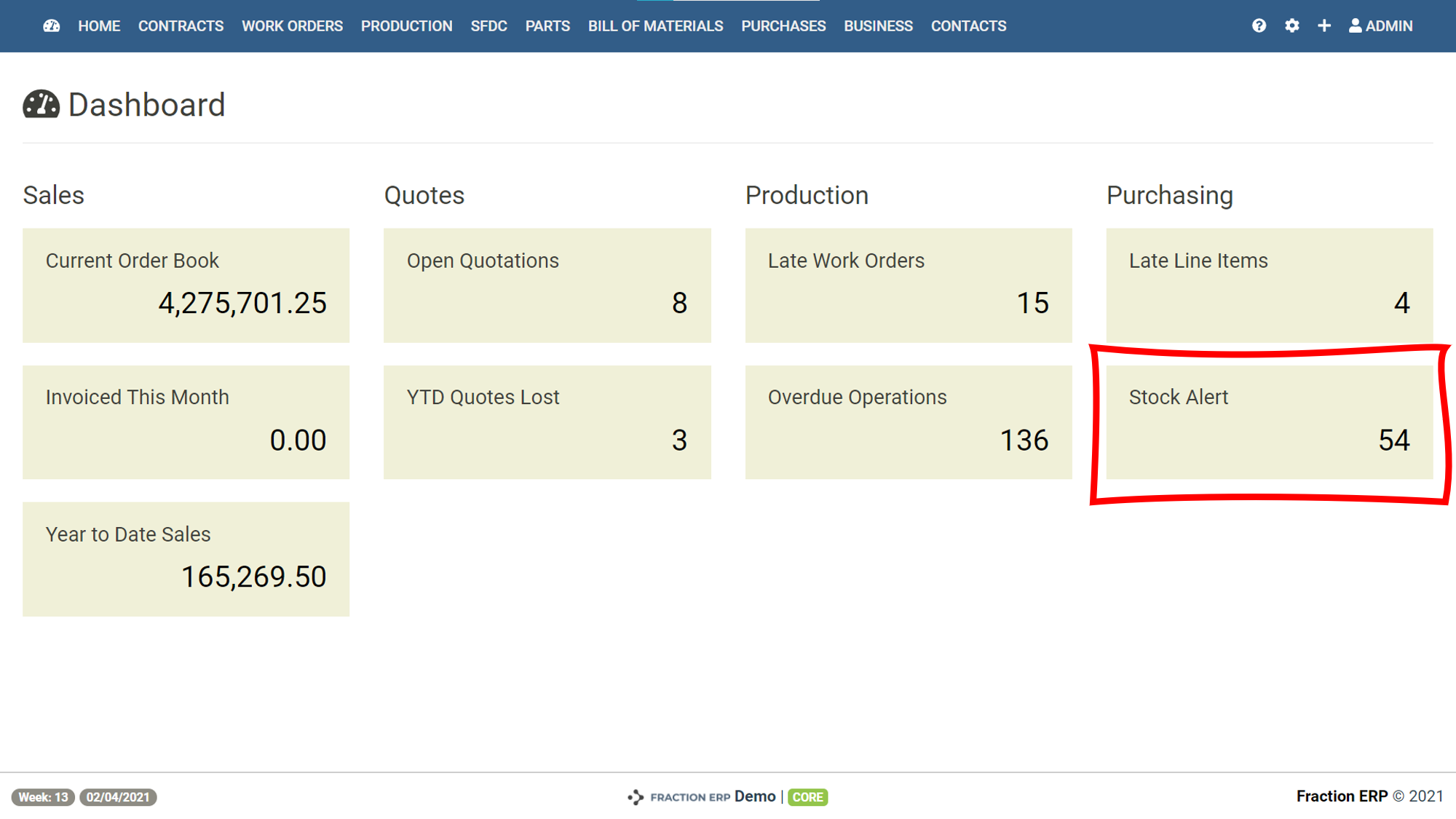Open the WORK ORDERS menu
1456x819 pixels.
pyautogui.click(x=292, y=26)
